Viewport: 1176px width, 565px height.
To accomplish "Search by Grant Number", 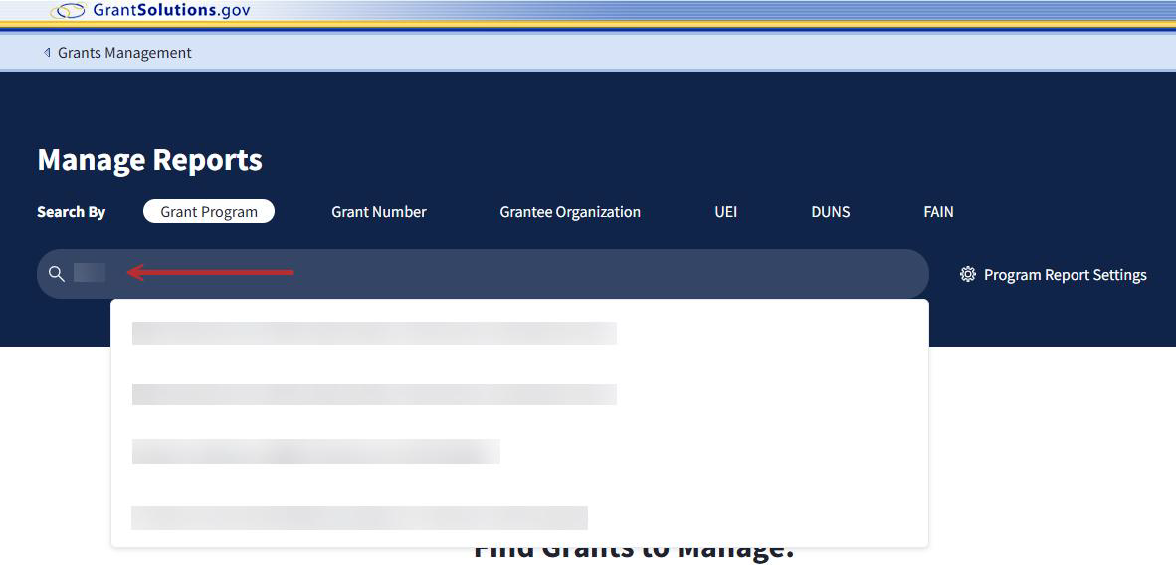I will coord(379,212).
